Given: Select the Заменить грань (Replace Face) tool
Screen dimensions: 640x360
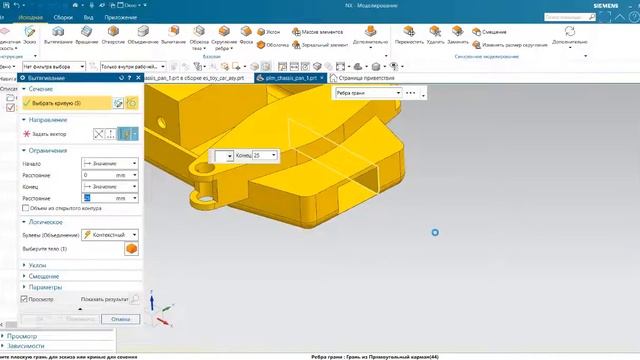Looking at the screenshot, I should (x=458, y=35).
